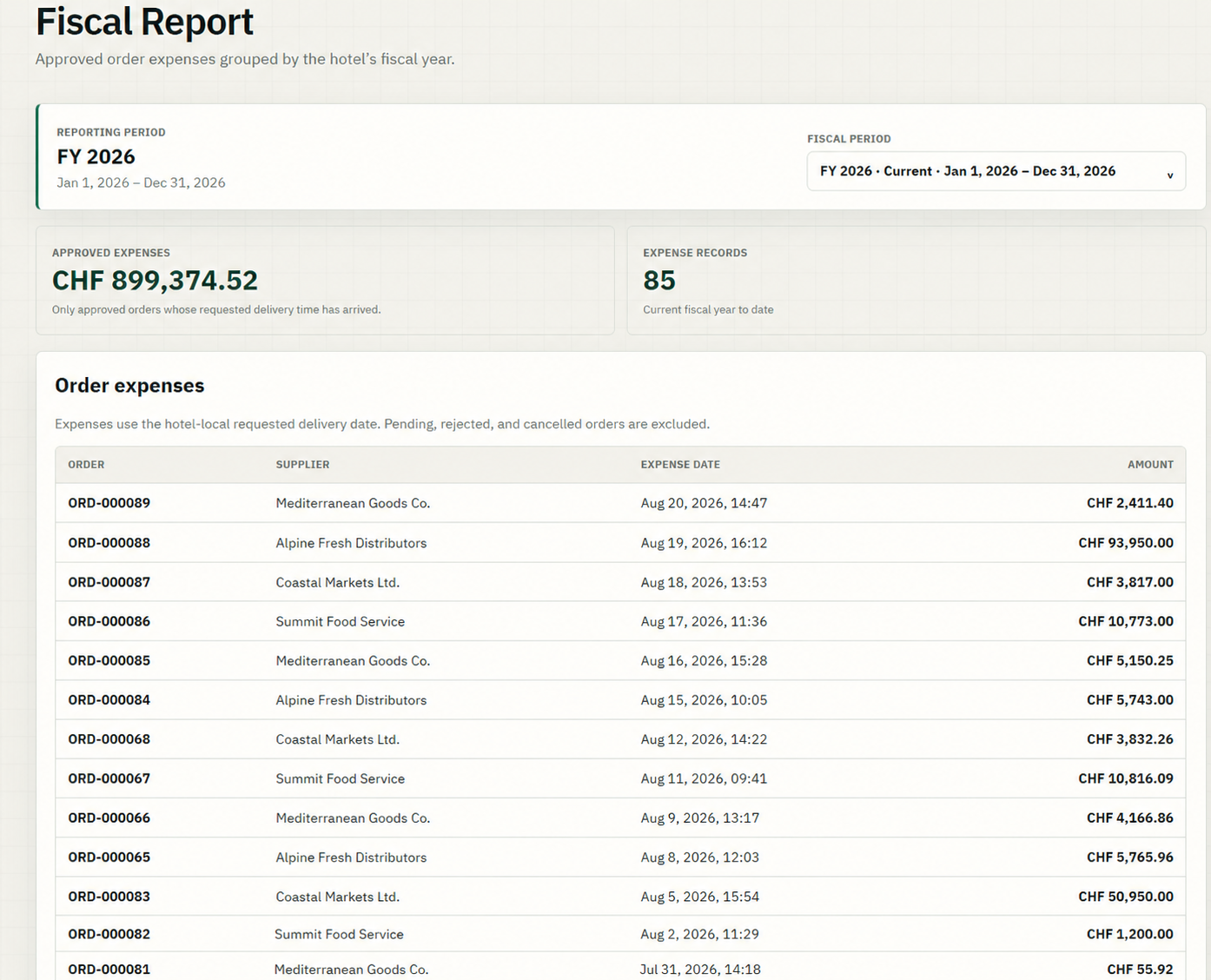Click the expense records count 85
The image size is (1211, 980).
tap(659, 281)
